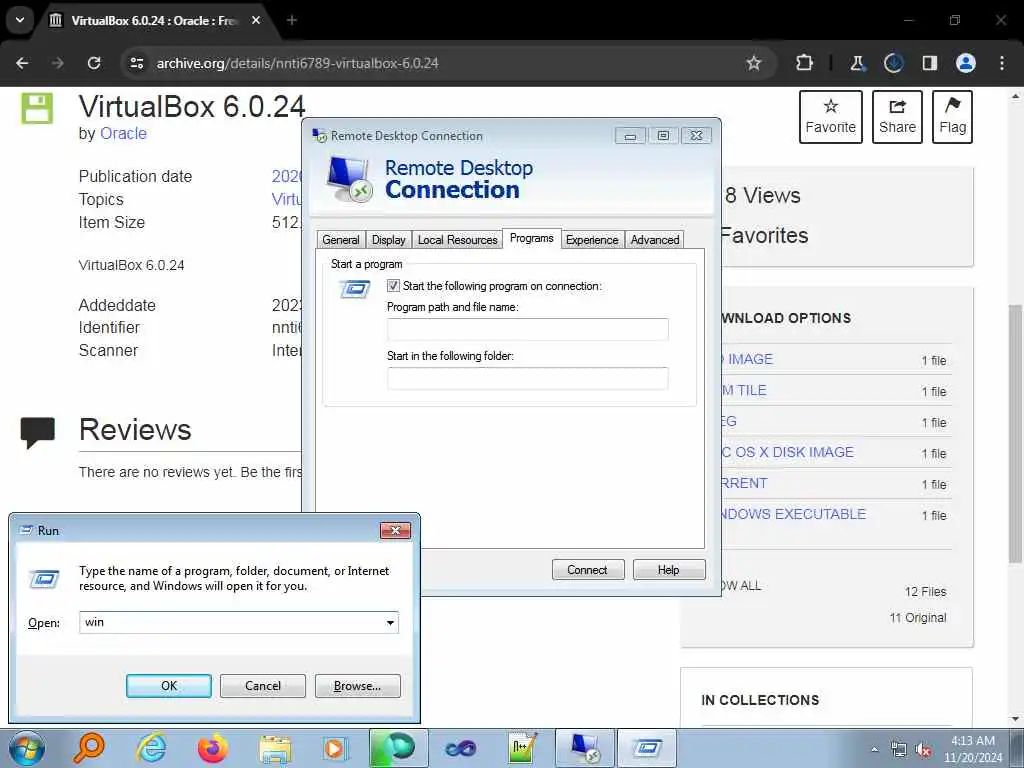Viewport: 1024px width, 768px height.
Task: Open the media player taskbar icon
Action: (336, 748)
